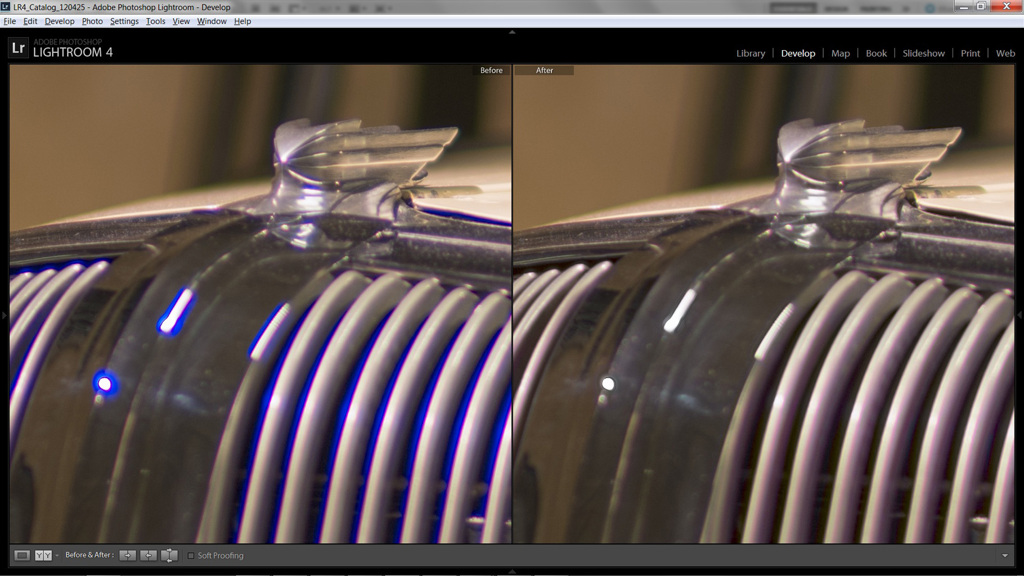
Task: Open the Settings menu
Action: [x=124, y=21]
